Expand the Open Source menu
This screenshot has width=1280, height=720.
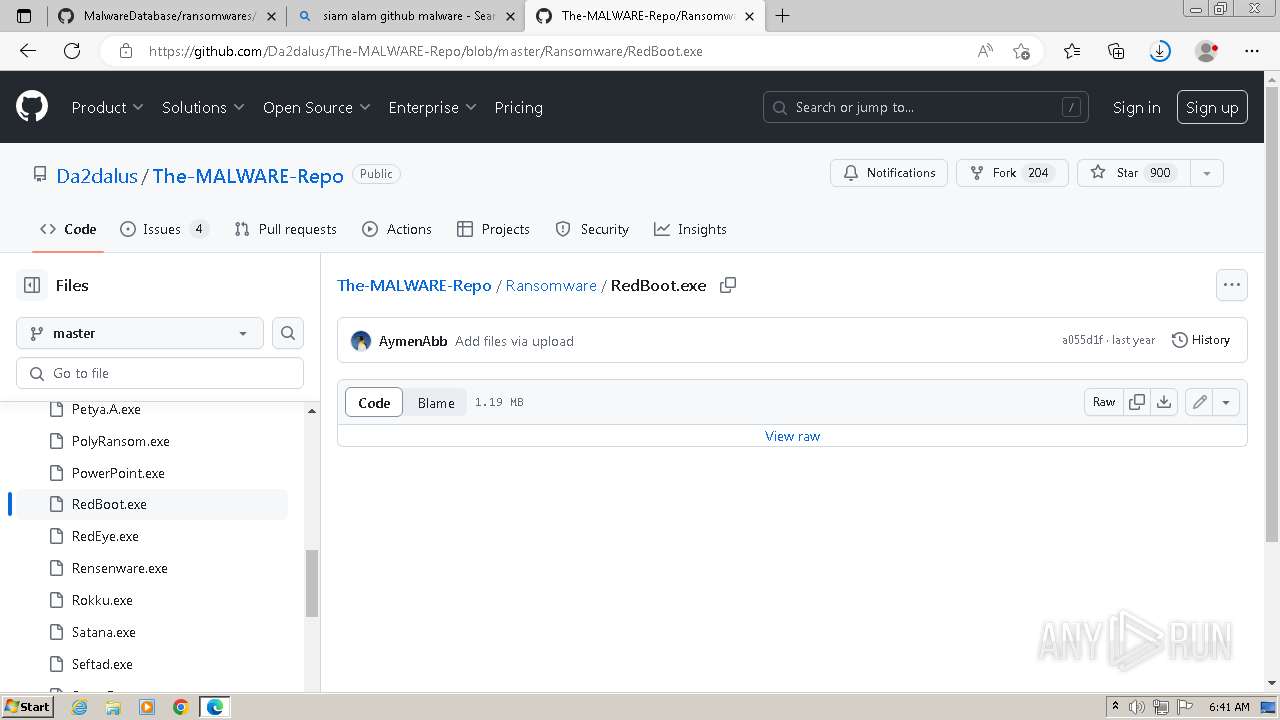point(316,107)
